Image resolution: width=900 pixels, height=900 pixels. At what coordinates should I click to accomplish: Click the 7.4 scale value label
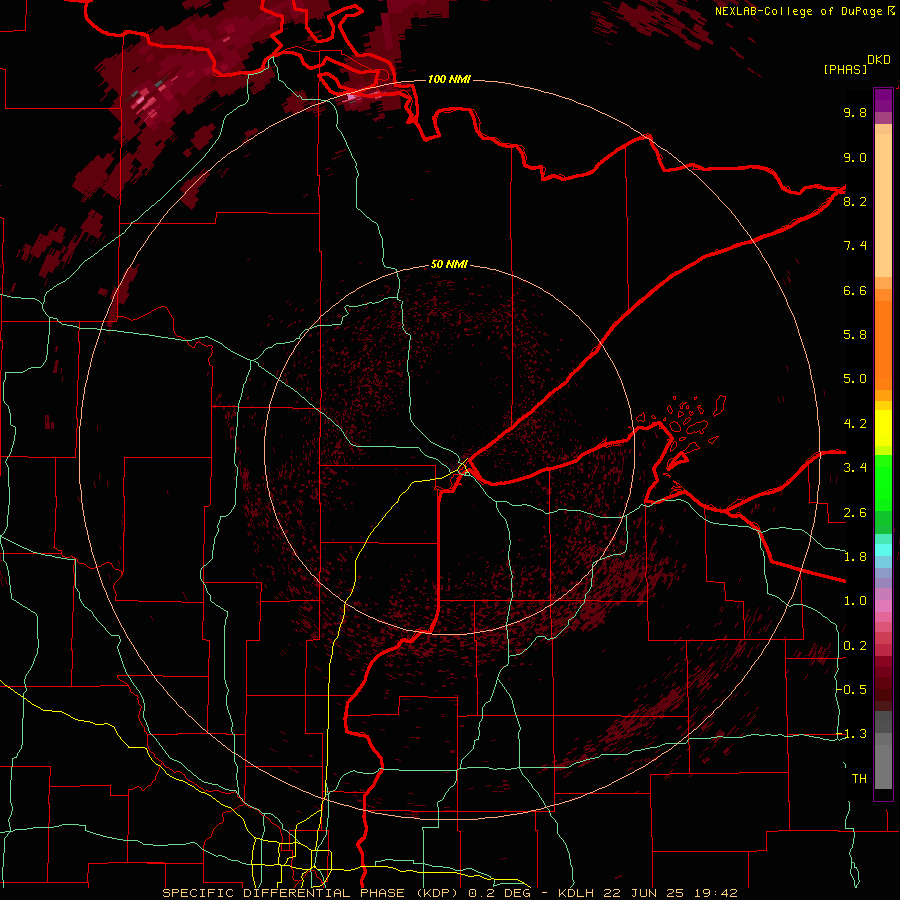pos(855,246)
